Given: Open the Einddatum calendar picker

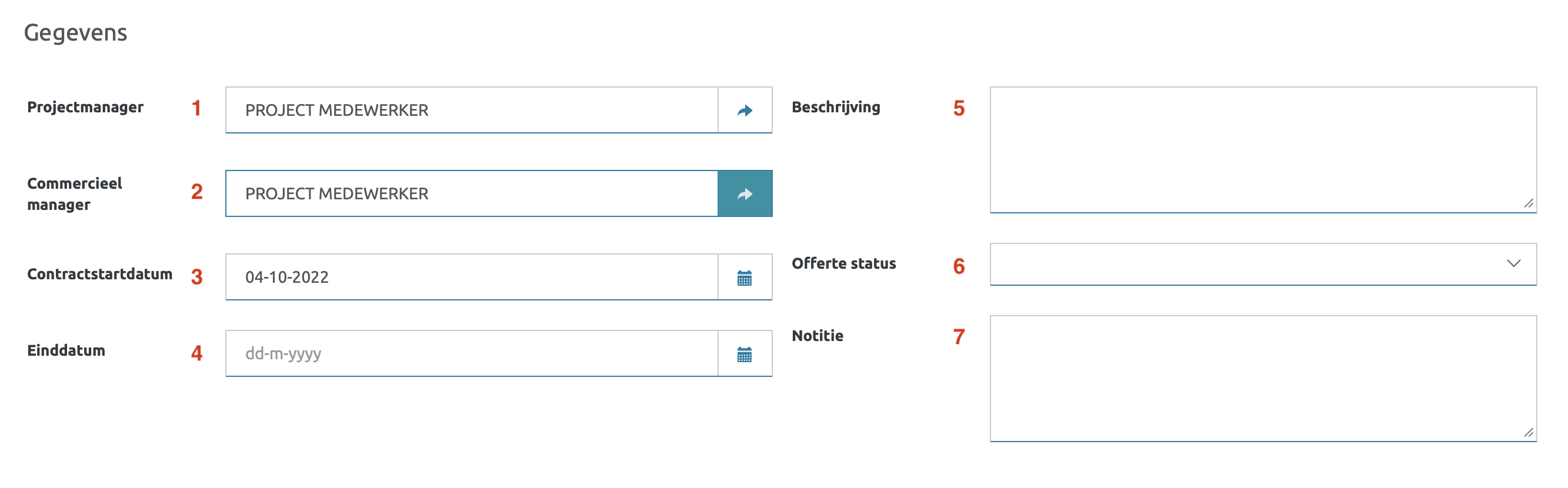Looking at the screenshot, I should point(744,354).
